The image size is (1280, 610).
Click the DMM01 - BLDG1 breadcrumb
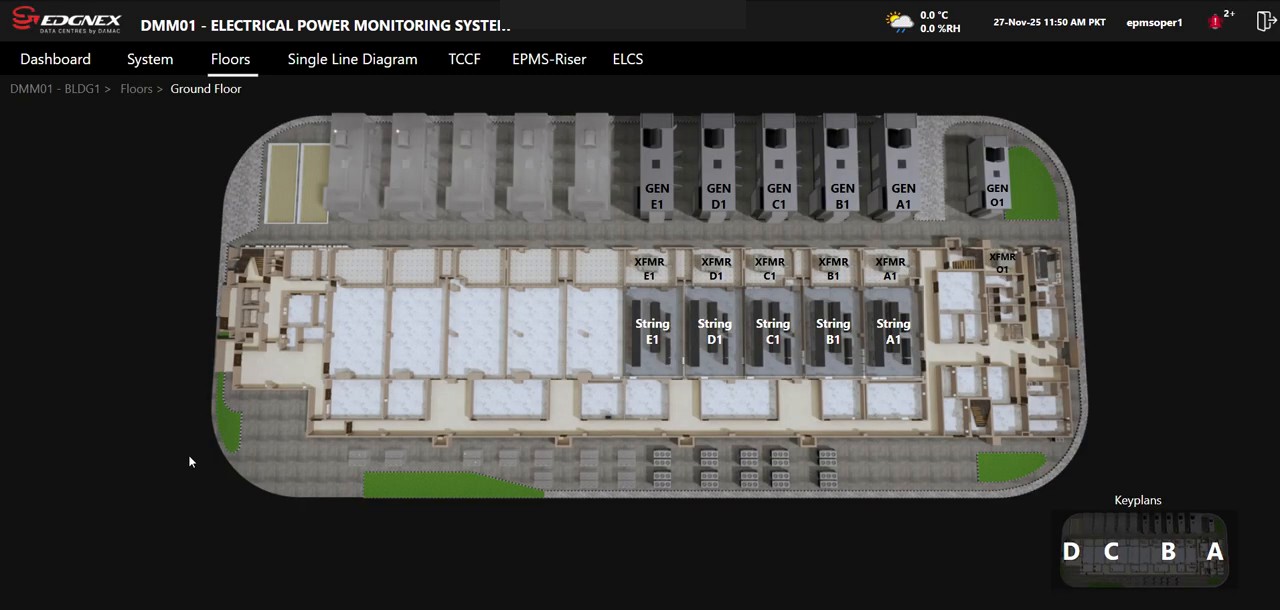[55, 89]
